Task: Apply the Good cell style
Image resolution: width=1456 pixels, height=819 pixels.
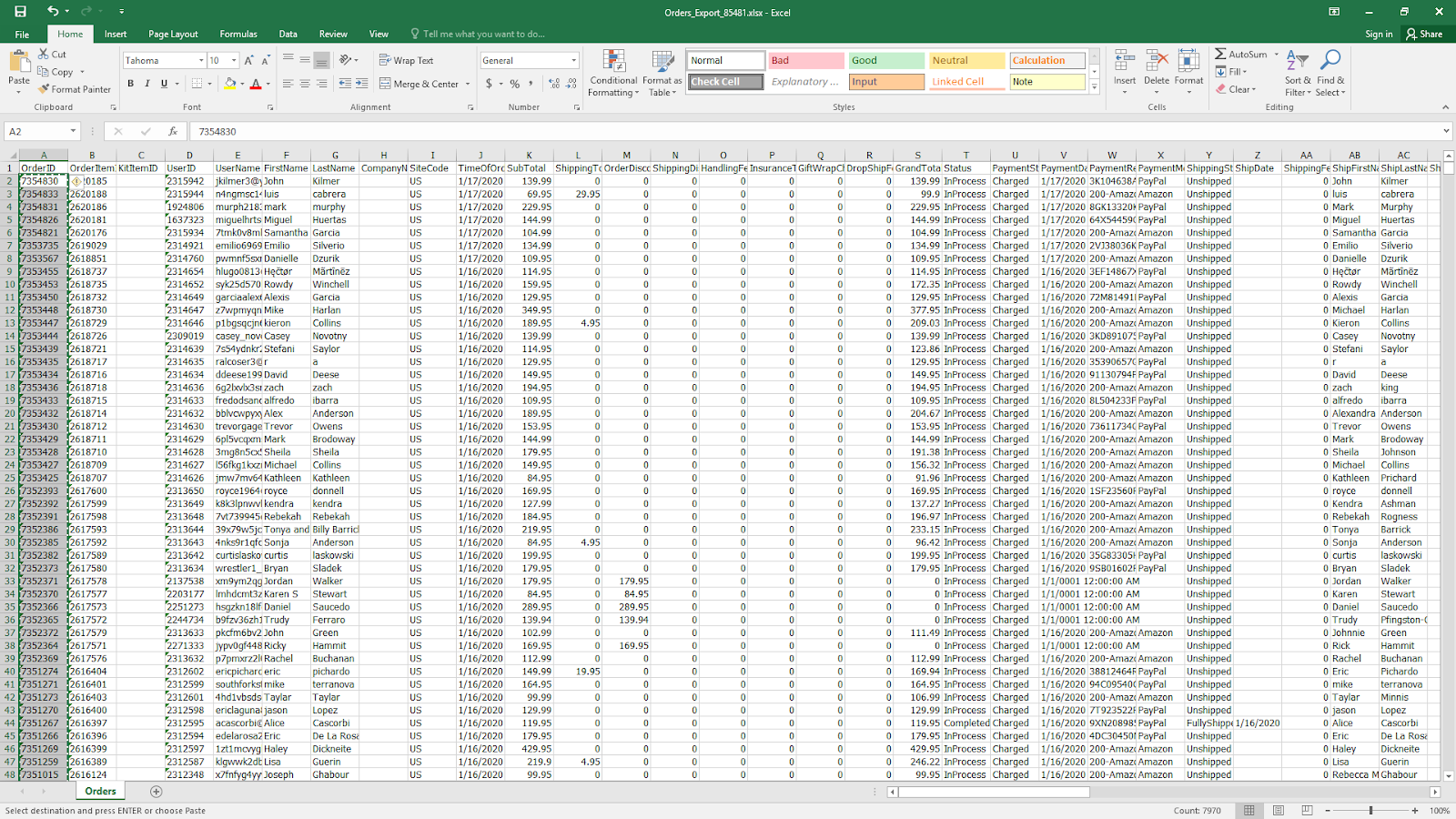Action: click(x=886, y=60)
